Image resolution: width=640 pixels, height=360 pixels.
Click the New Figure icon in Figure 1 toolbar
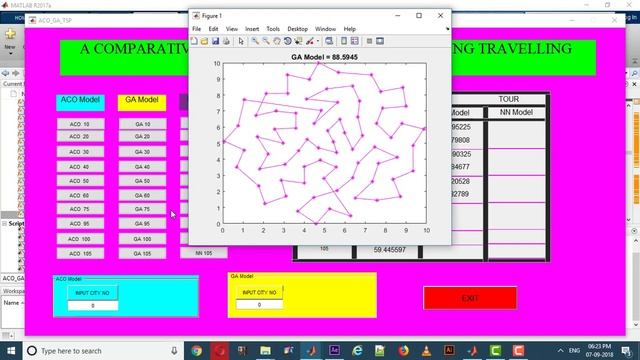coord(194,41)
